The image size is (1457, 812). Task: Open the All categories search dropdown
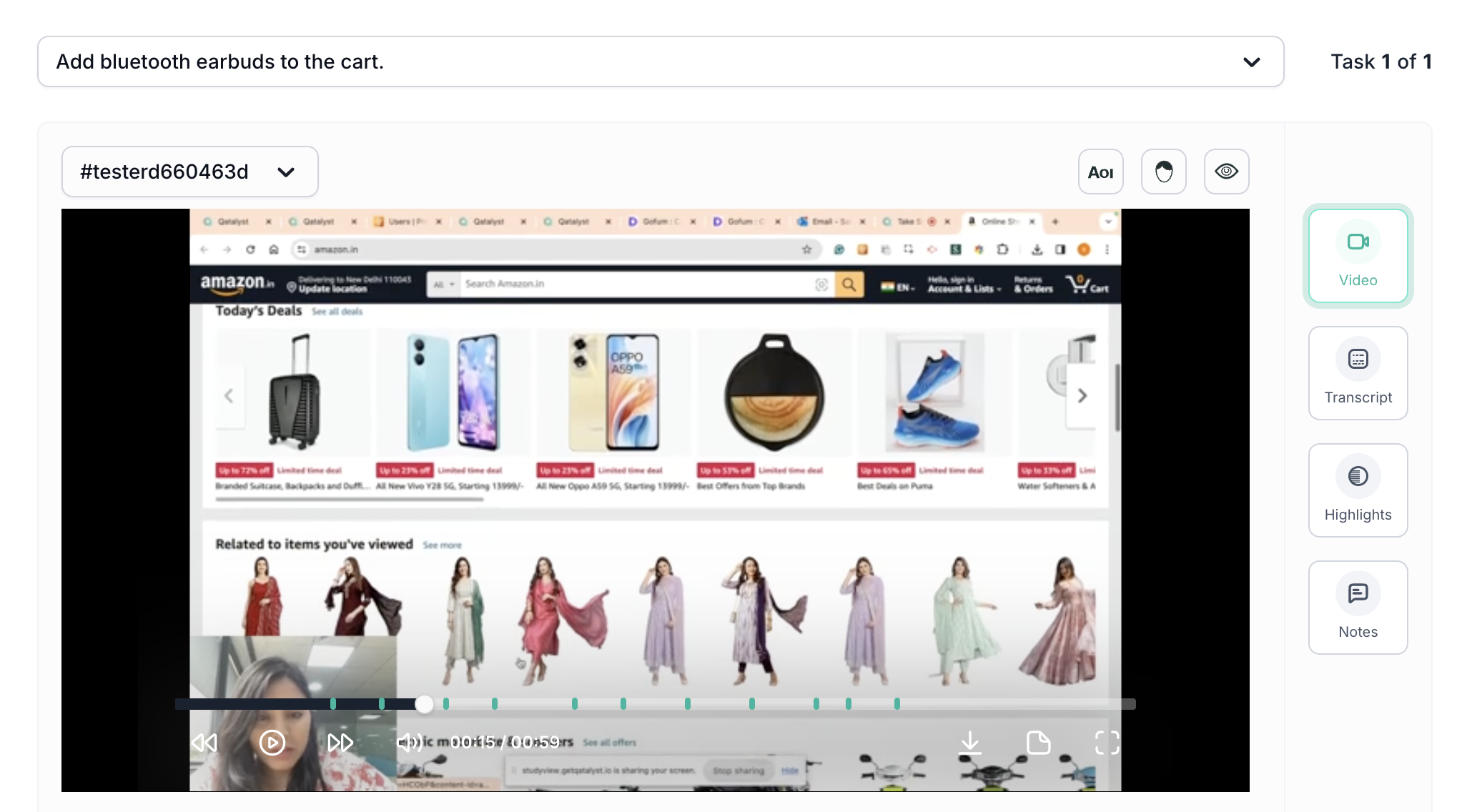443,284
